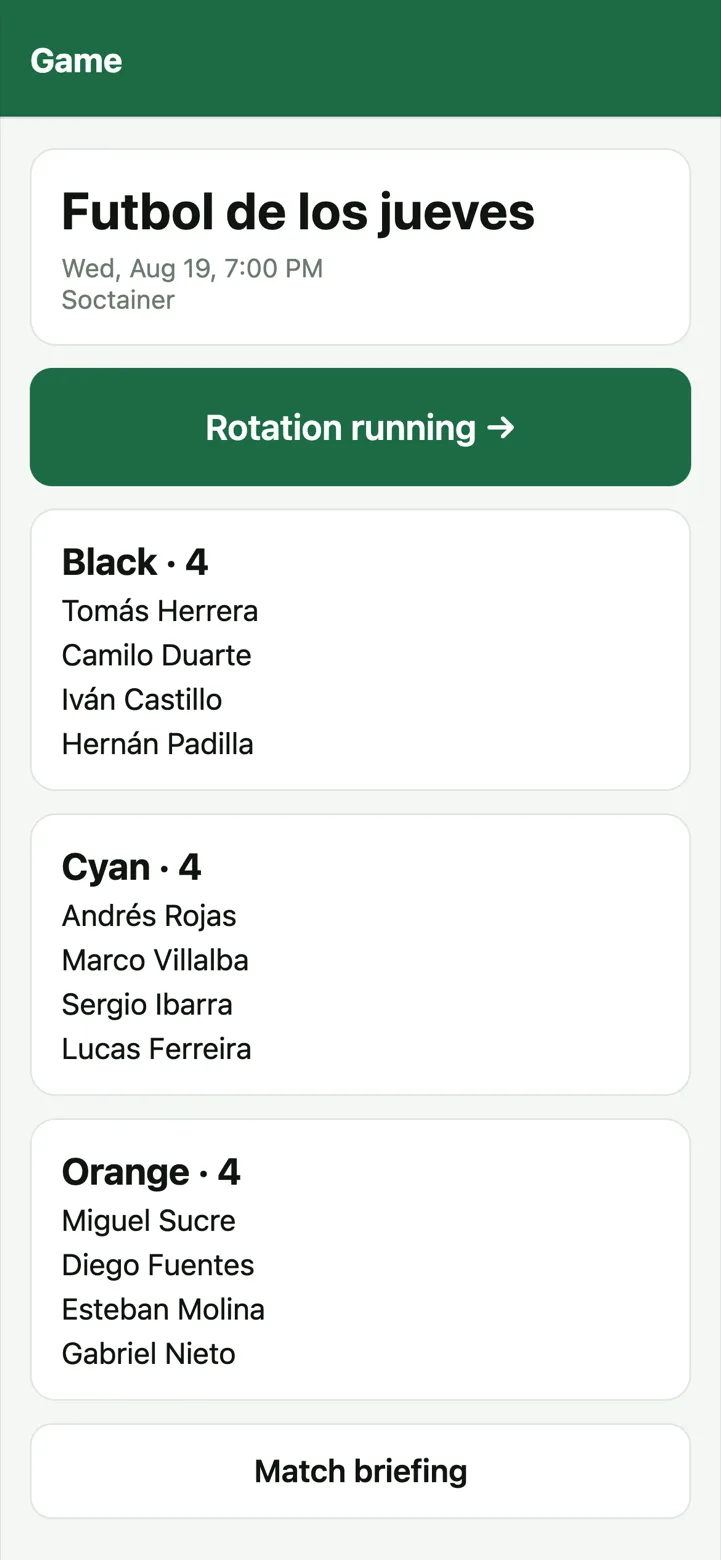Screen dimensions: 721x1560
Task: Tap player Hernán Padilla
Action: [x=157, y=744]
